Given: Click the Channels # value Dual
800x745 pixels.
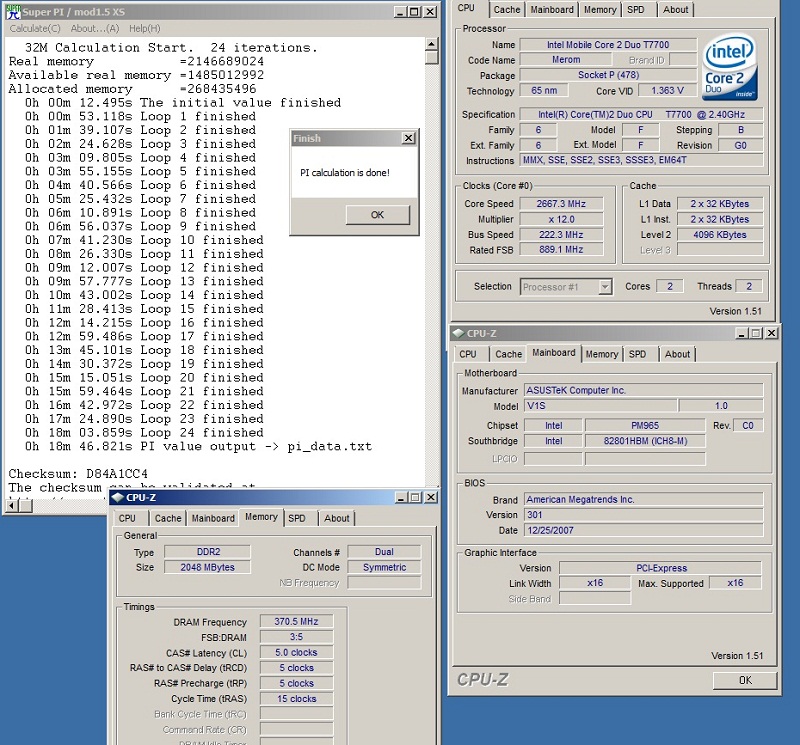Looking at the screenshot, I should (384, 552).
